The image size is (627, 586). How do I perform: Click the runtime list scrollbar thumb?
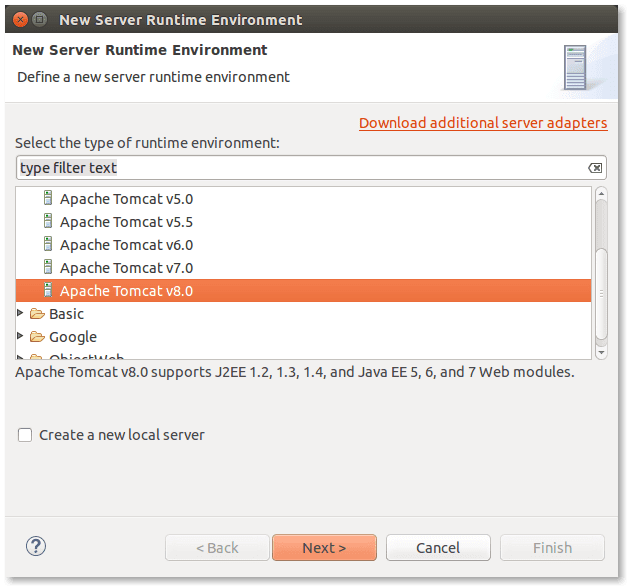[601, 294]
